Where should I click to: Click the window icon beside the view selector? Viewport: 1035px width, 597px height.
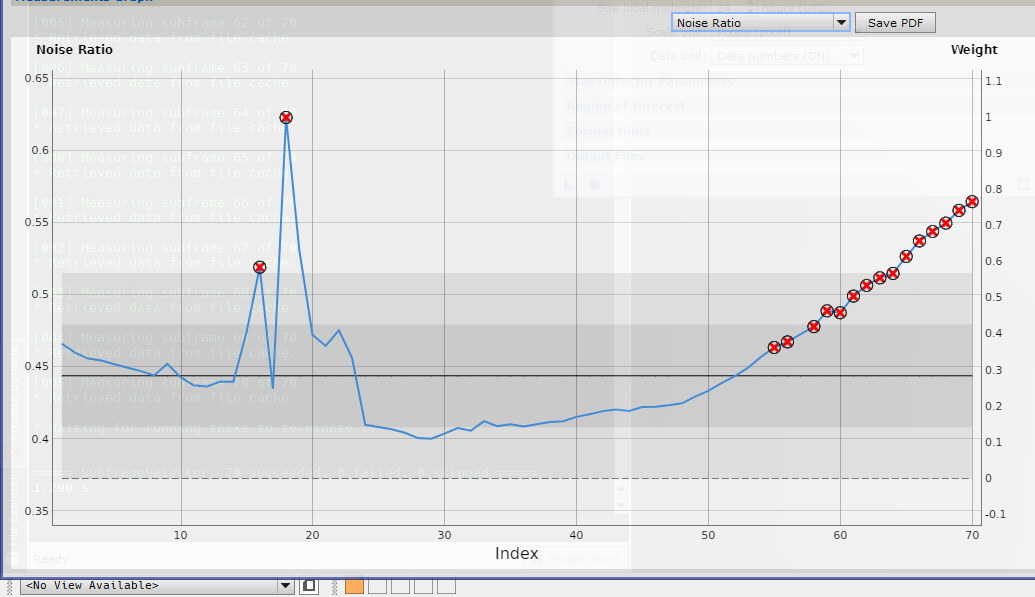pyautogui.click(x=308, y=586)
